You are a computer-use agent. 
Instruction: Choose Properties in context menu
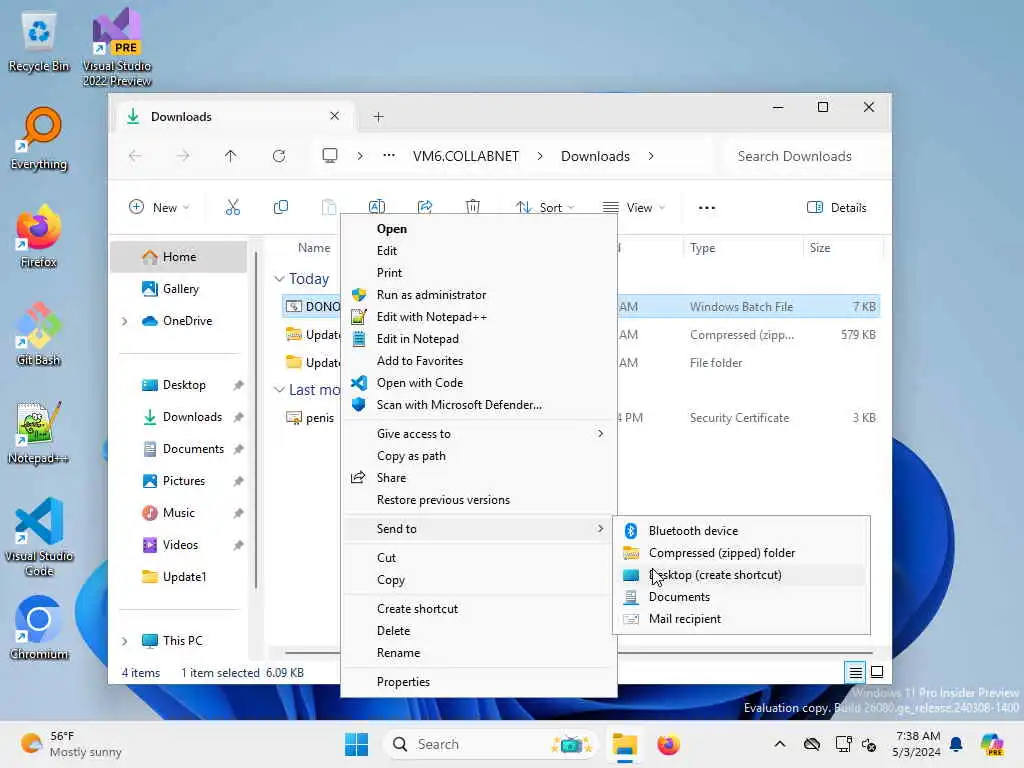pos(479,682)
